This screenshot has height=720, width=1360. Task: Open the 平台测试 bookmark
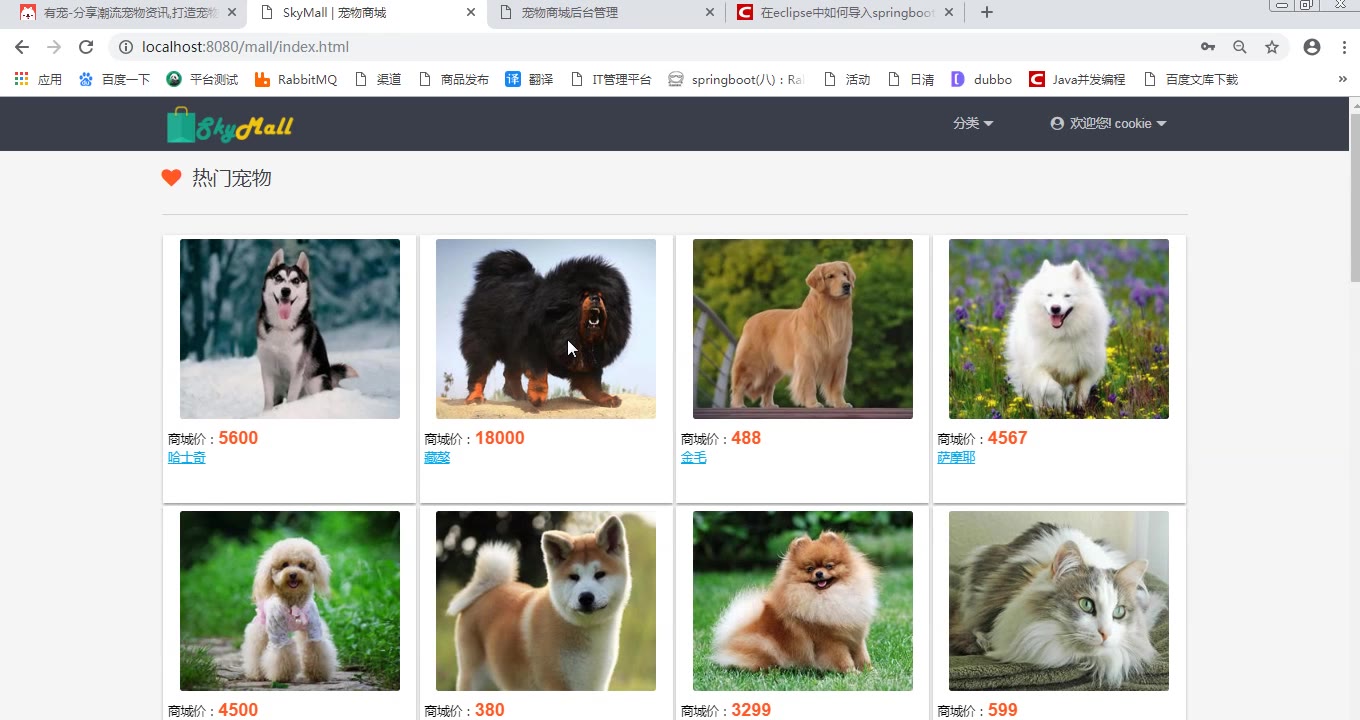[x=202, y=79]
